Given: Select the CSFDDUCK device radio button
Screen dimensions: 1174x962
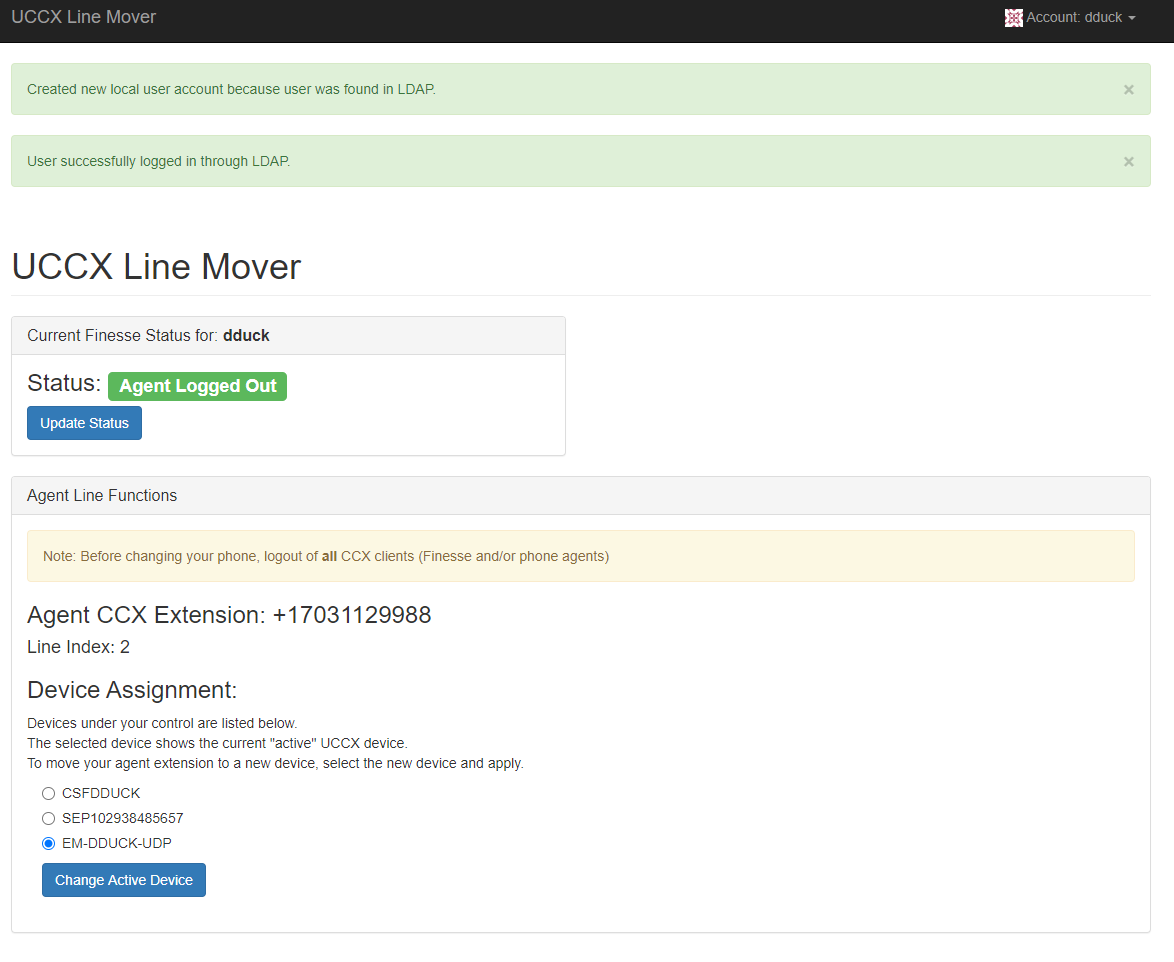Looking at the screenshot, I should tap(49, 794).
